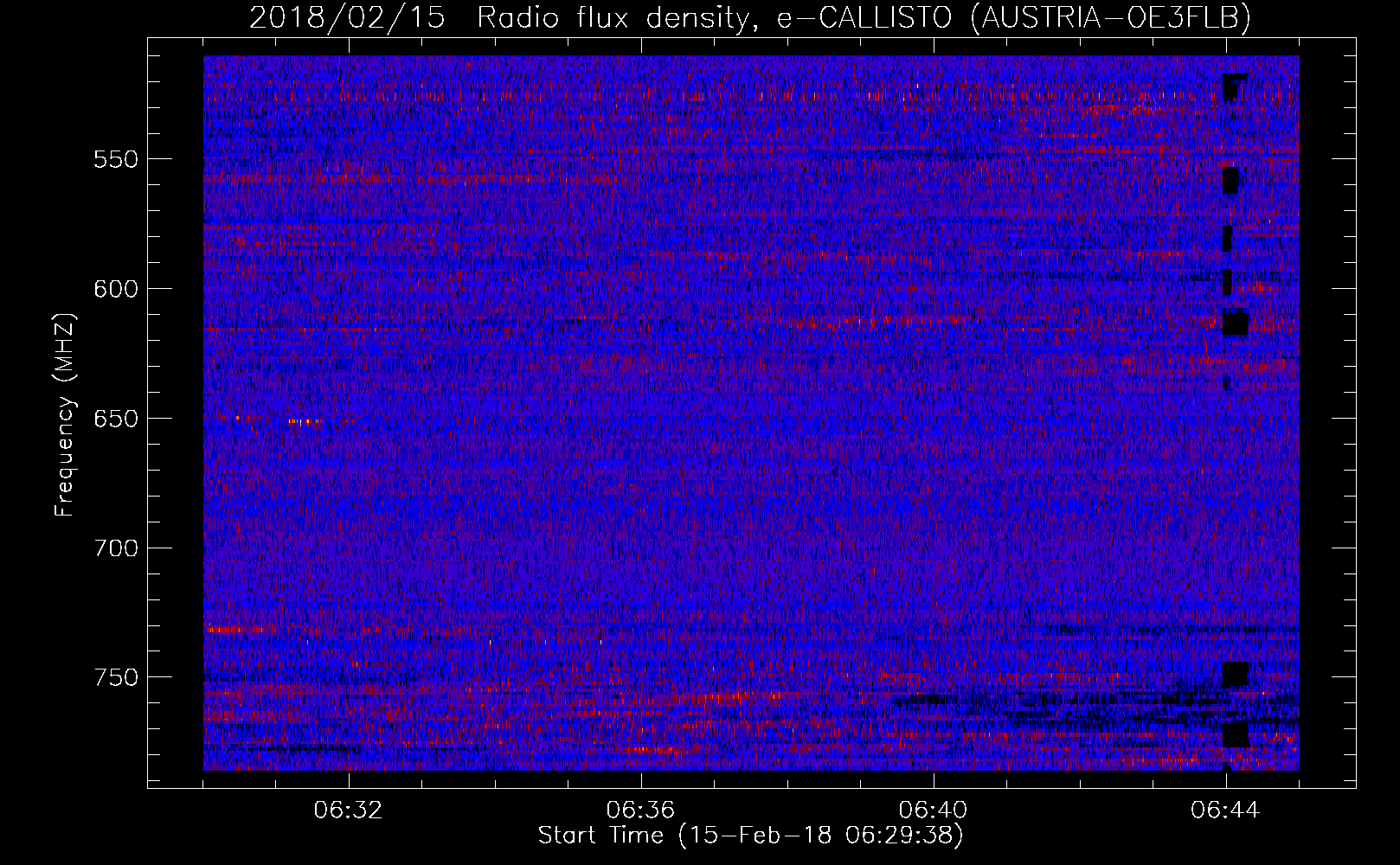Click the 650 frequency tick label
This screenshot has width=1400, height=865.
[x=116, y=419]
